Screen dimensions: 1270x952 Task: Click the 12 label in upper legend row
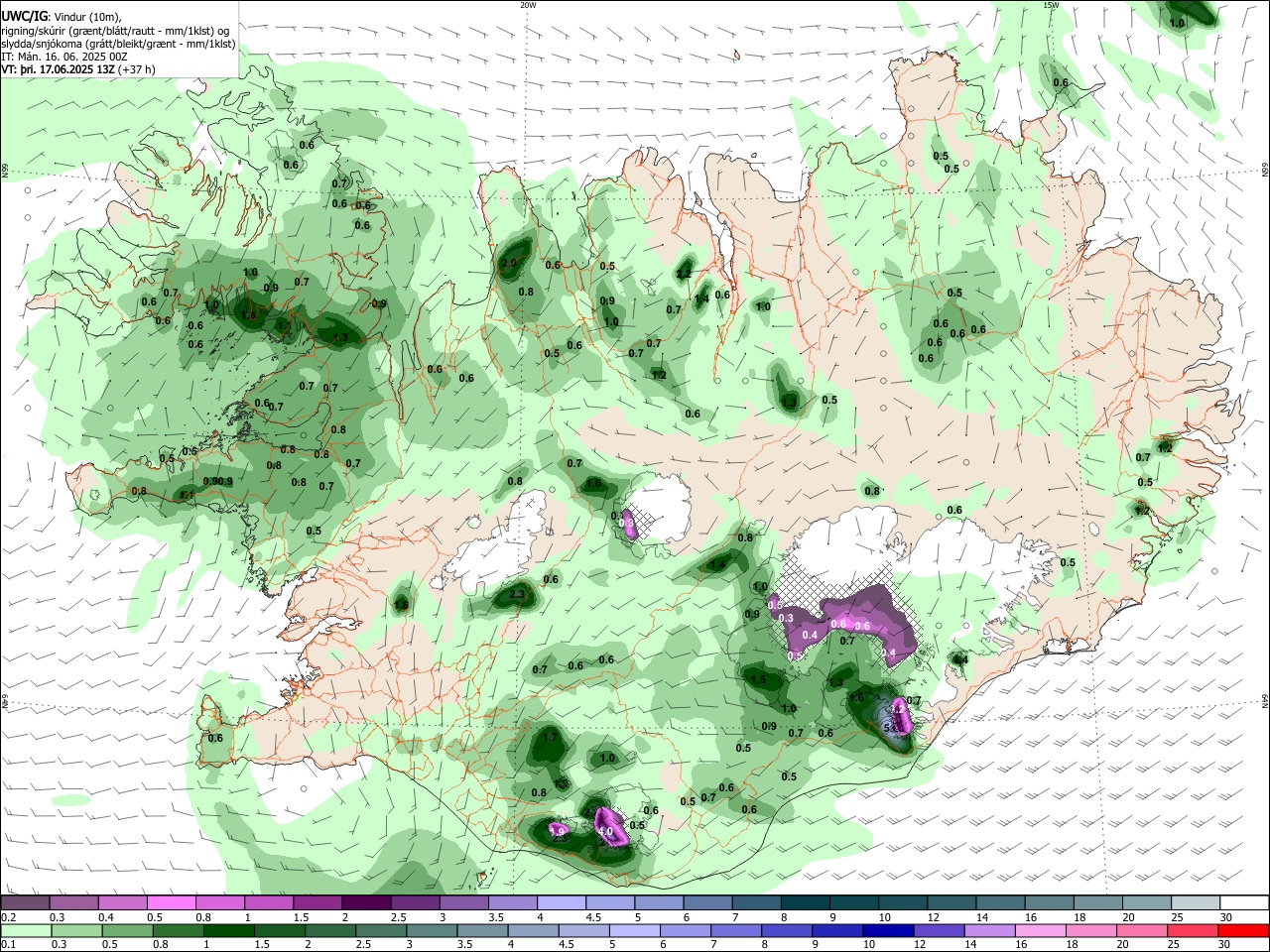click(x=933, y=917)
